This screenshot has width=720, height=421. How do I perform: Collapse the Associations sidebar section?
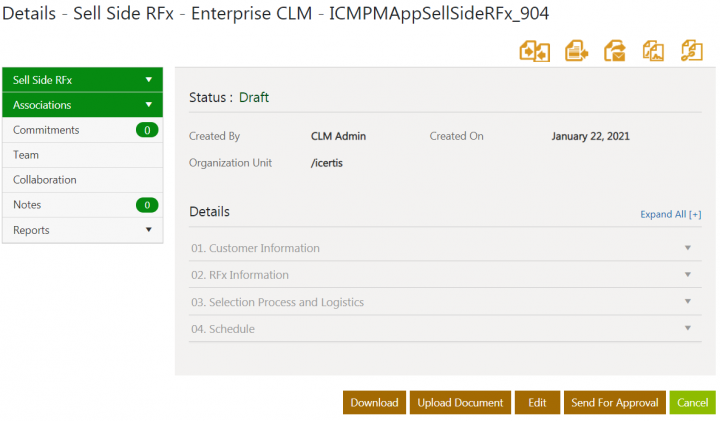[148, 104]
